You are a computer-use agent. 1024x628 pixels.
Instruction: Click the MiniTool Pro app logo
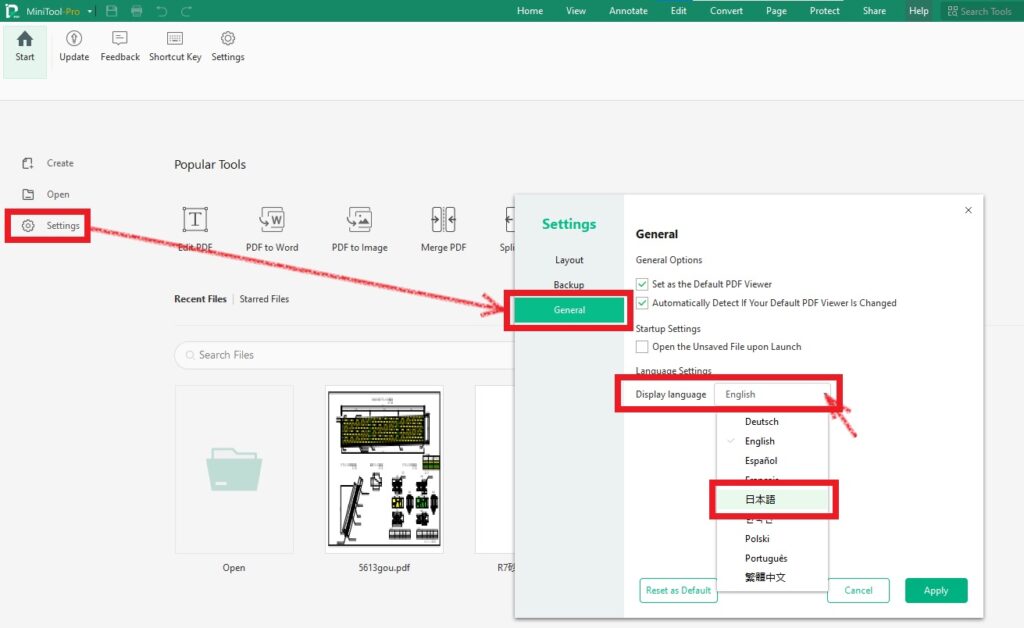pyautogui.click(x=12, y=11)
